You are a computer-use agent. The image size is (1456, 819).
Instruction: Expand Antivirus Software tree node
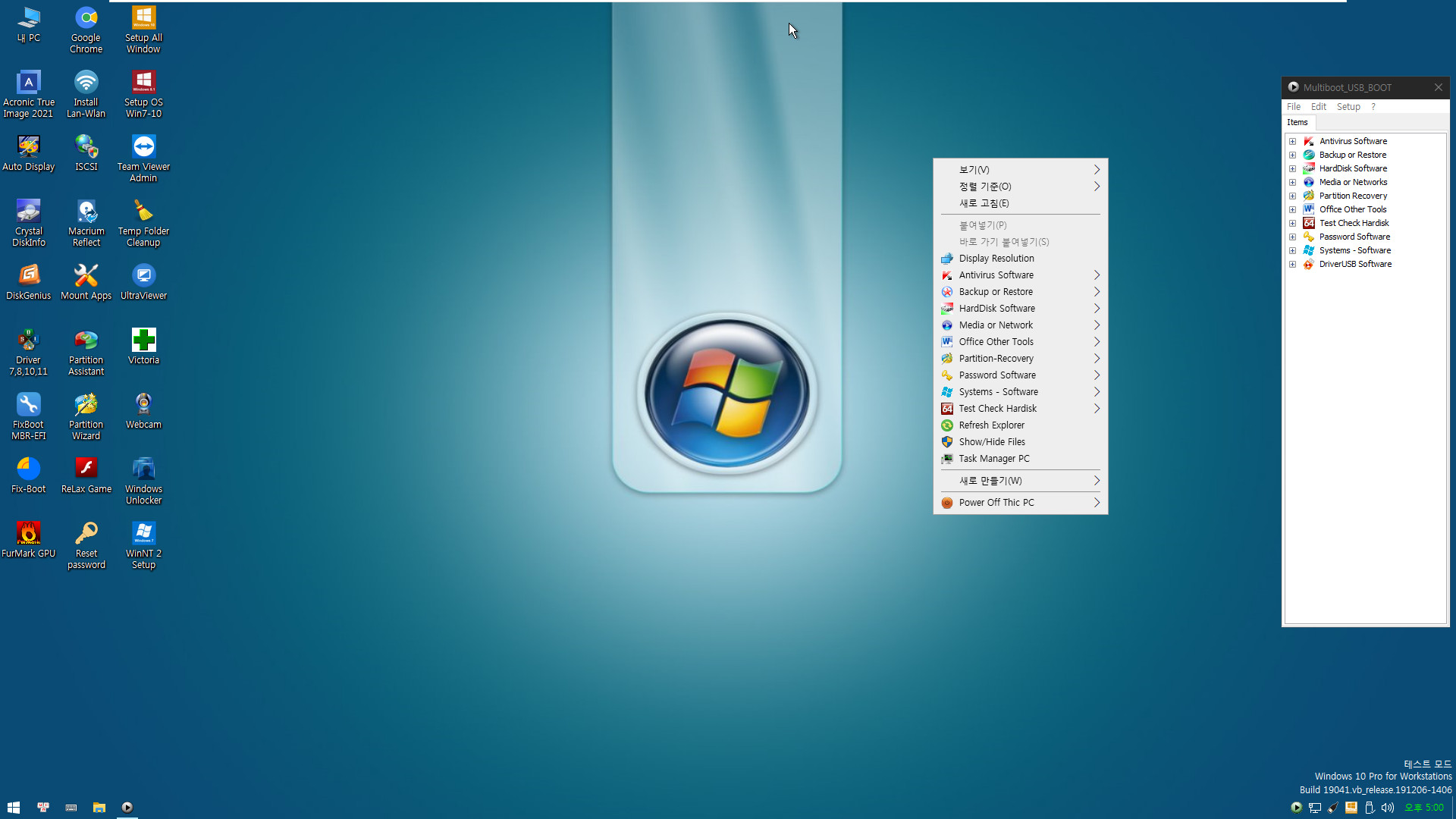tap(1292, 141)
